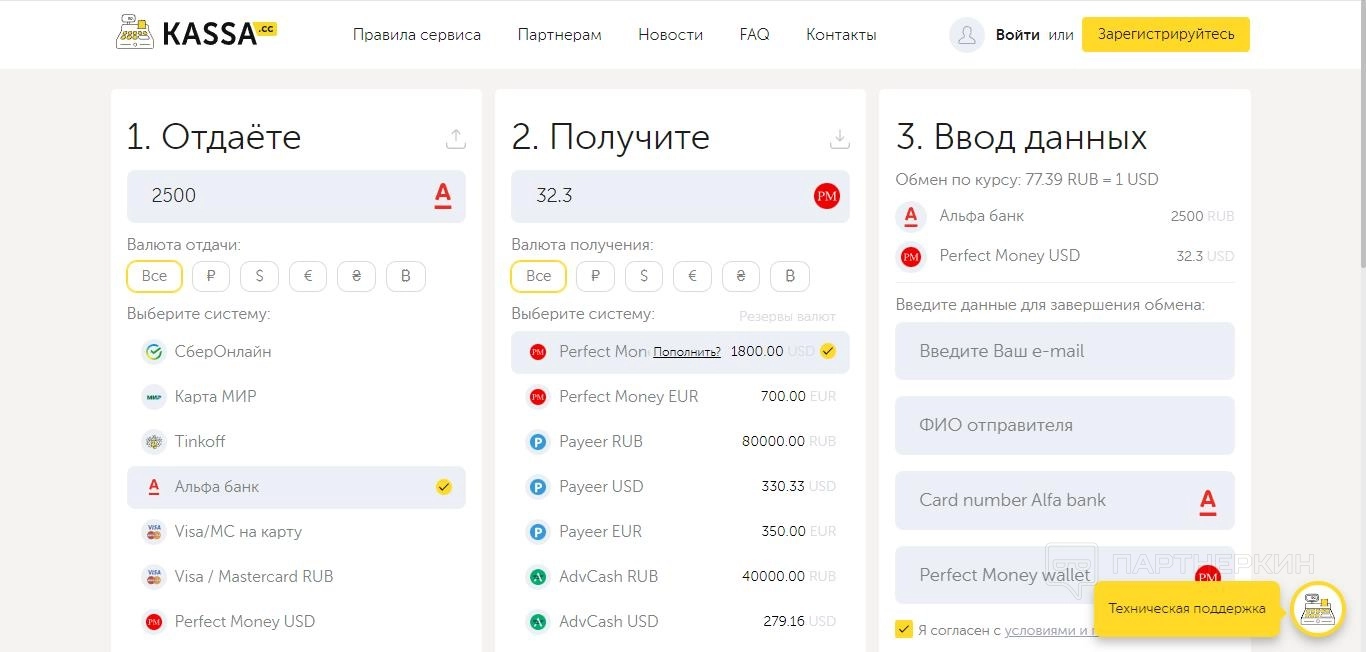This screenshot has width=1366, height=652.
Task: Click the Payeer RUB icon
Action: [538, 442]
